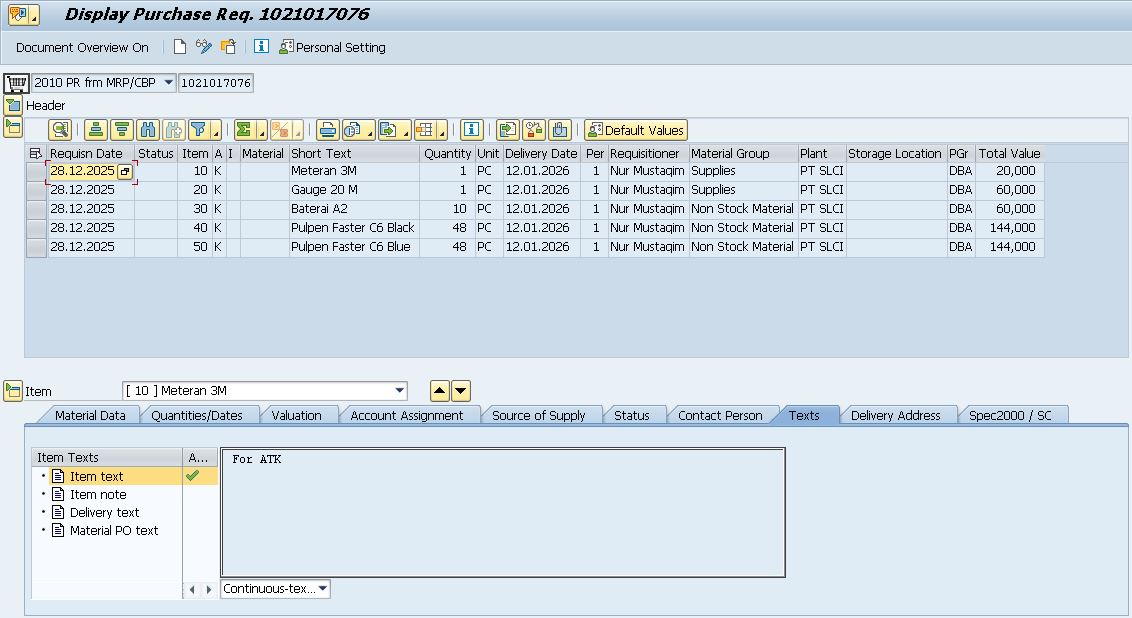Select row of Pulpen Faster C6 Blue
Image resolution: width=1132 pixels, height=618 pixels.
click(x=36, y=247)
